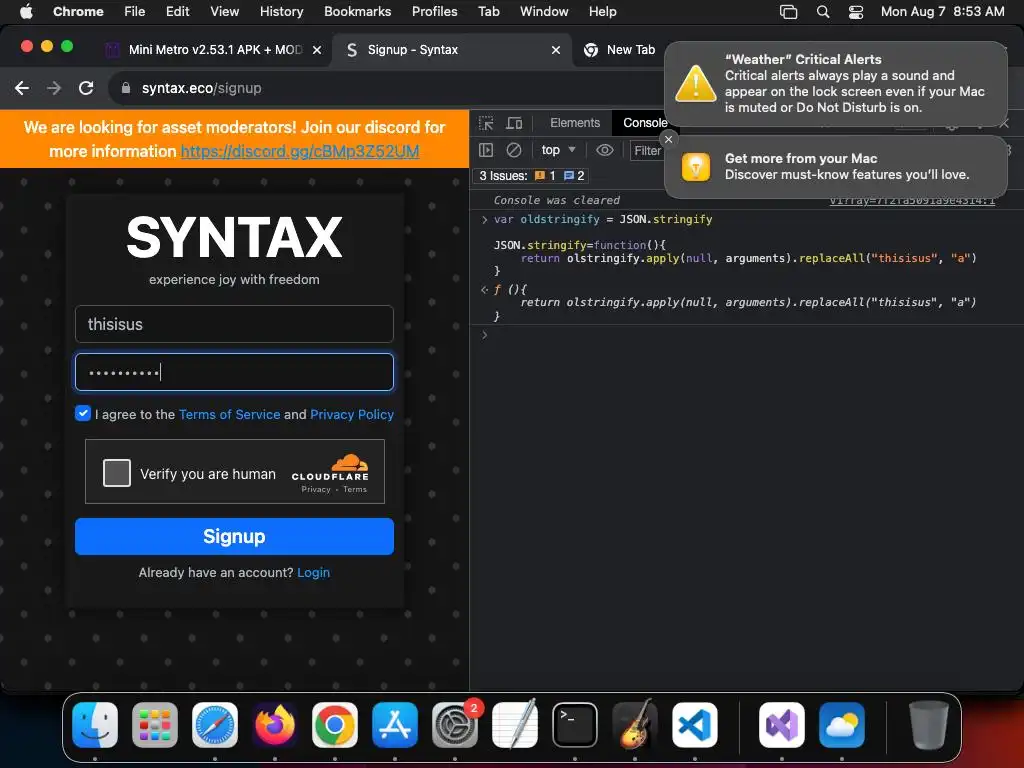The width and height of the screenshot is (1024, 768).
Task: Open the Profiles menu
Action: 434,12
